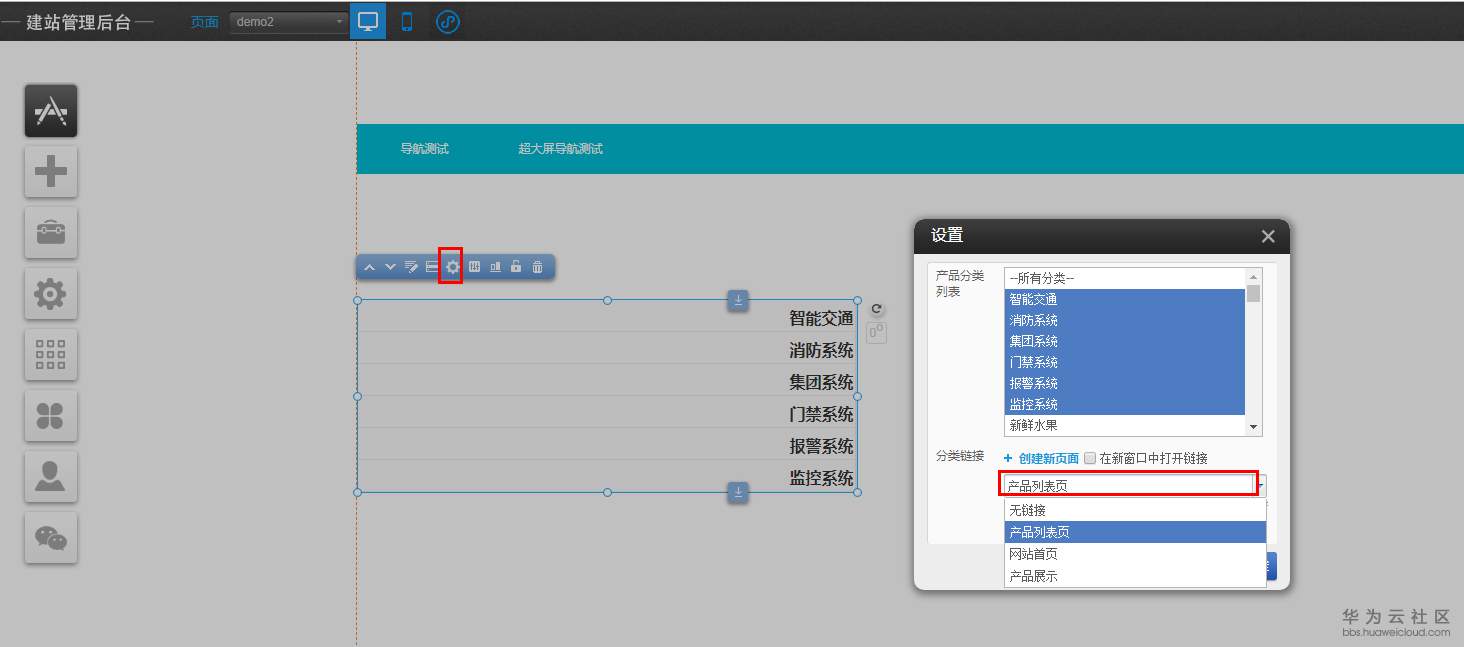
Task: Click the sliders adjustment toolbar icon
Action: 474,267
